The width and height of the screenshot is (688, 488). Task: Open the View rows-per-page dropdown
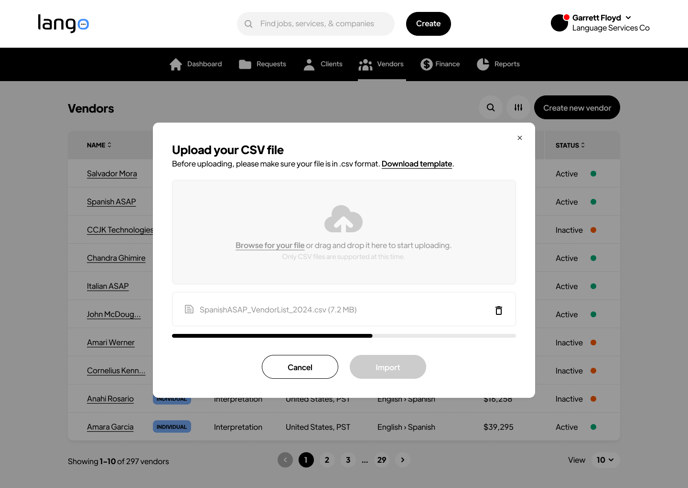(604, 460)
